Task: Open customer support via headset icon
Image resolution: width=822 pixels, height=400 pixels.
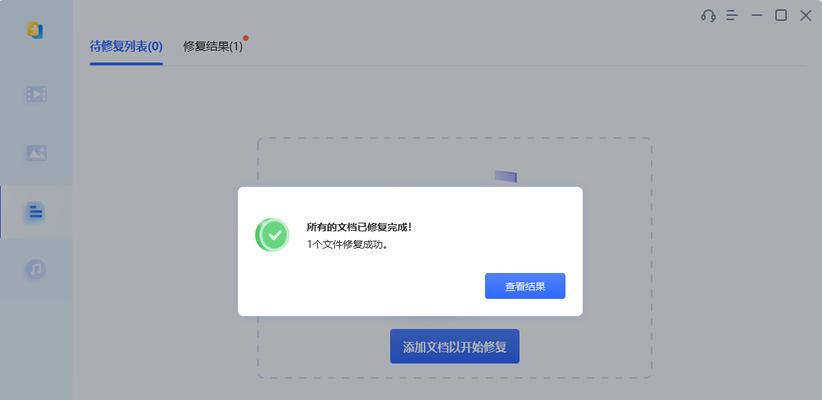Action: tap(708, 16)
